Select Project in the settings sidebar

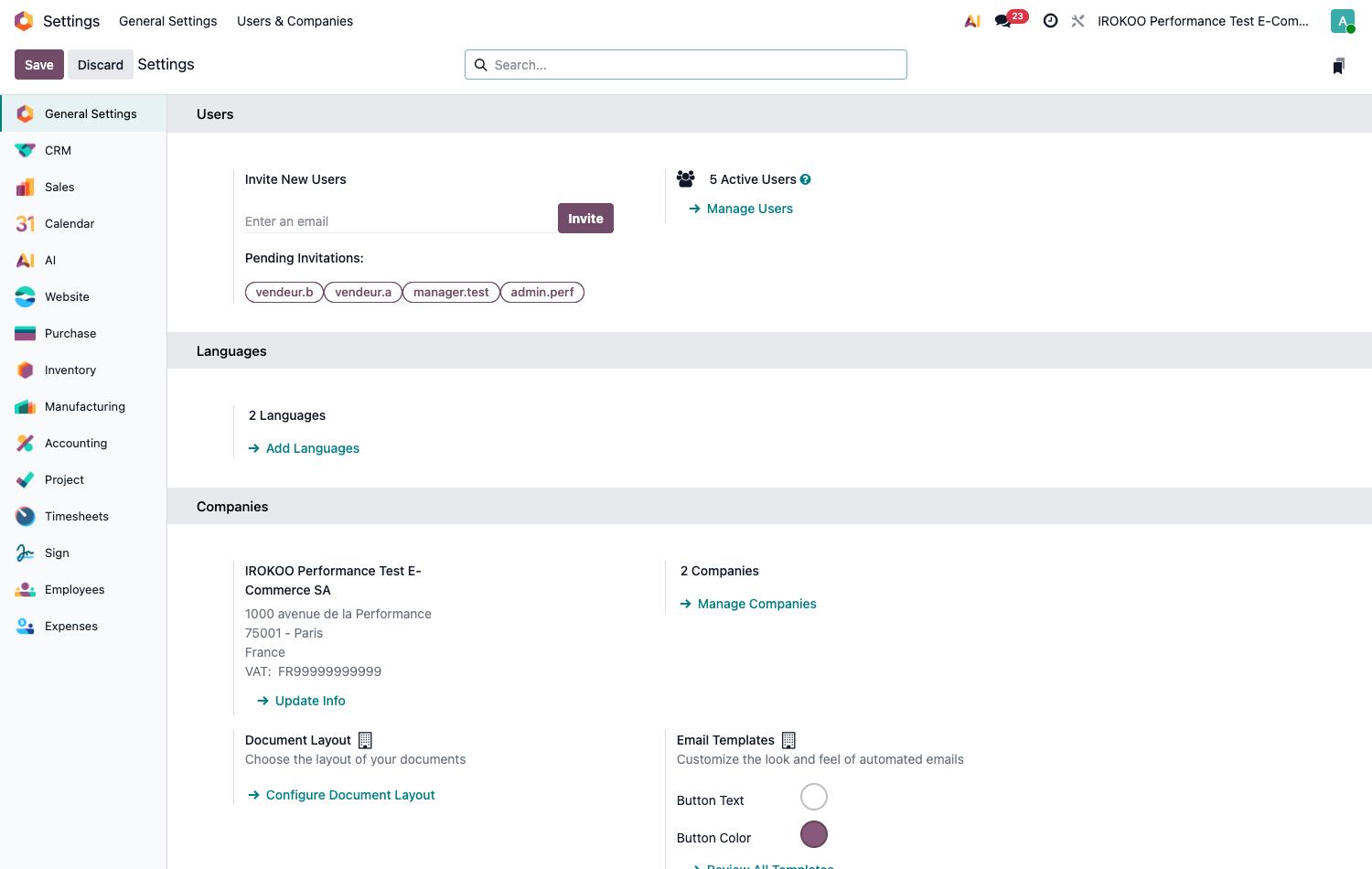[83, 479]
